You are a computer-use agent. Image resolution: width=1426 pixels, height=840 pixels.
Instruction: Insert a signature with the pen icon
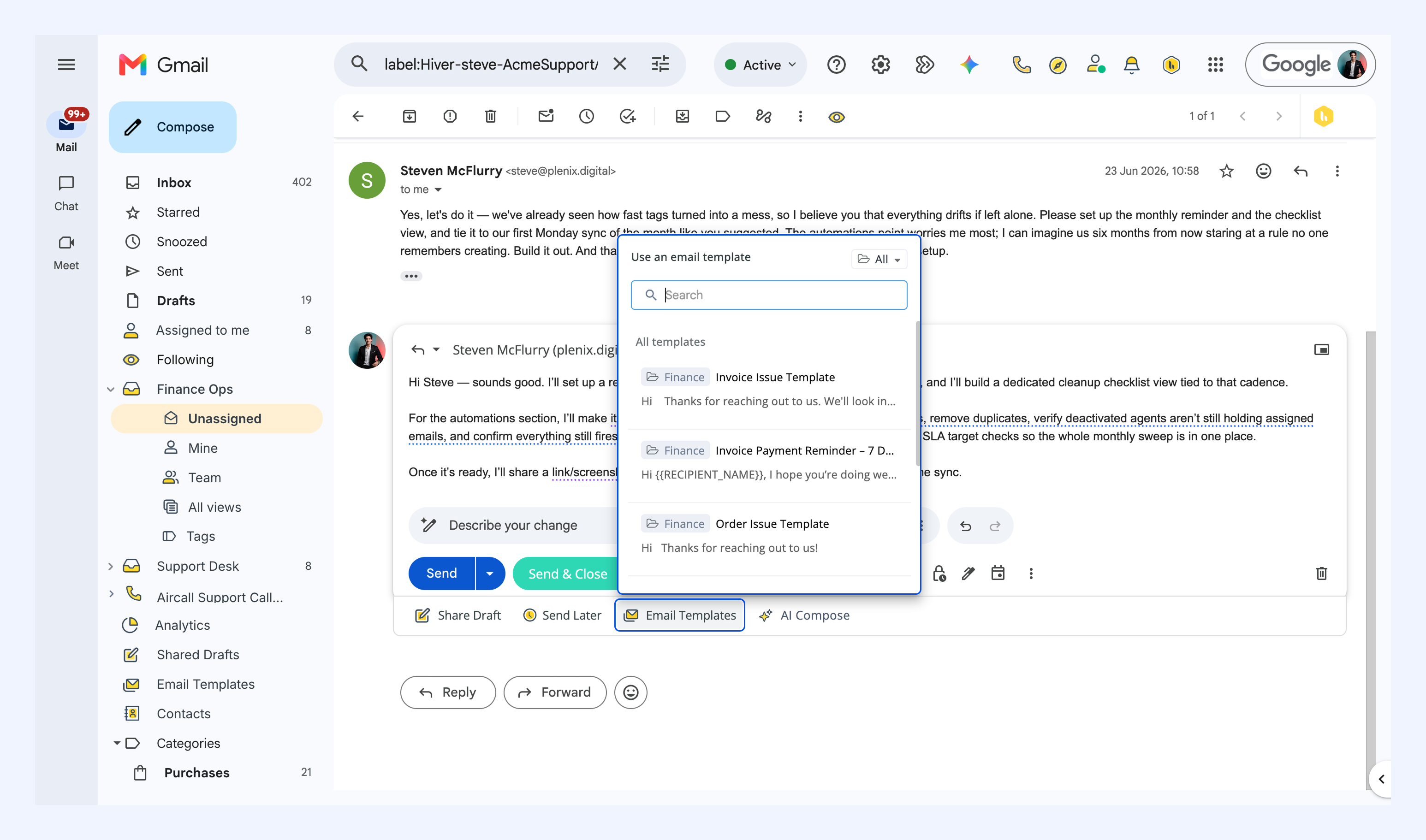point(968,574)
